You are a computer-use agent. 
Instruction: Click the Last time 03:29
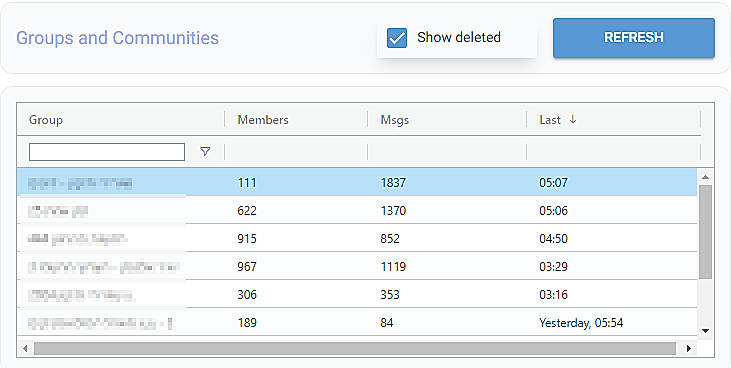coord(553,266)
